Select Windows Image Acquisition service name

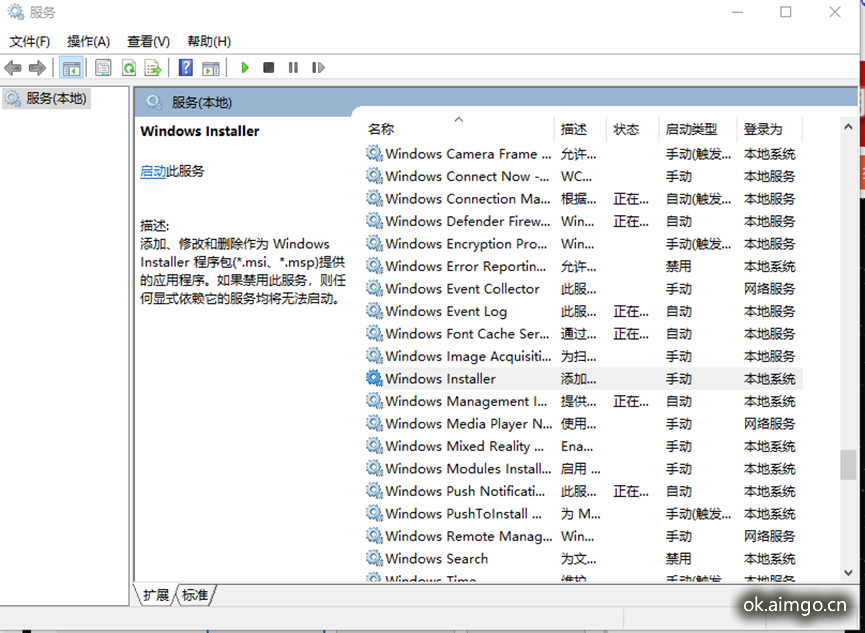point(468,356)
